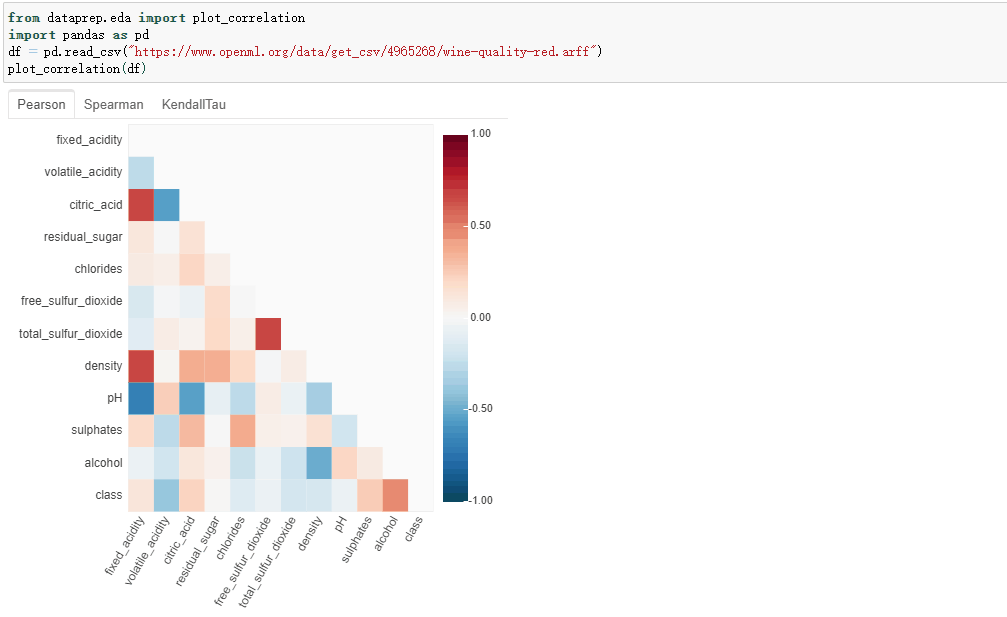Click the density label on y-axis
This screenshot has width=1007, height=617.
(x=103, y=366)
